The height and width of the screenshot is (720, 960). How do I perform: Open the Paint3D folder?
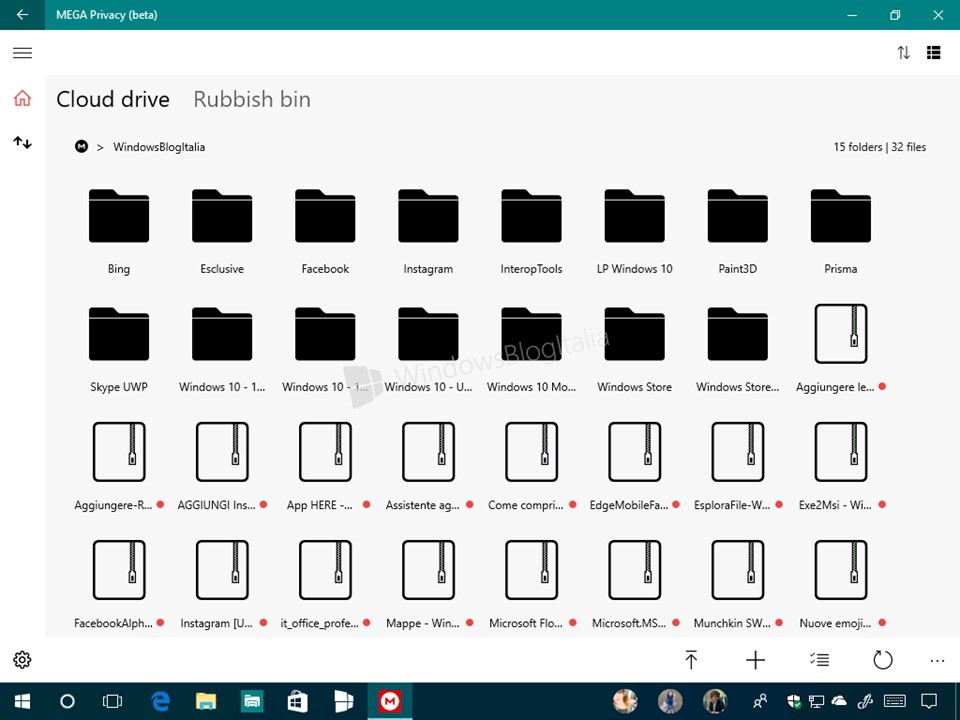[738, 231]
